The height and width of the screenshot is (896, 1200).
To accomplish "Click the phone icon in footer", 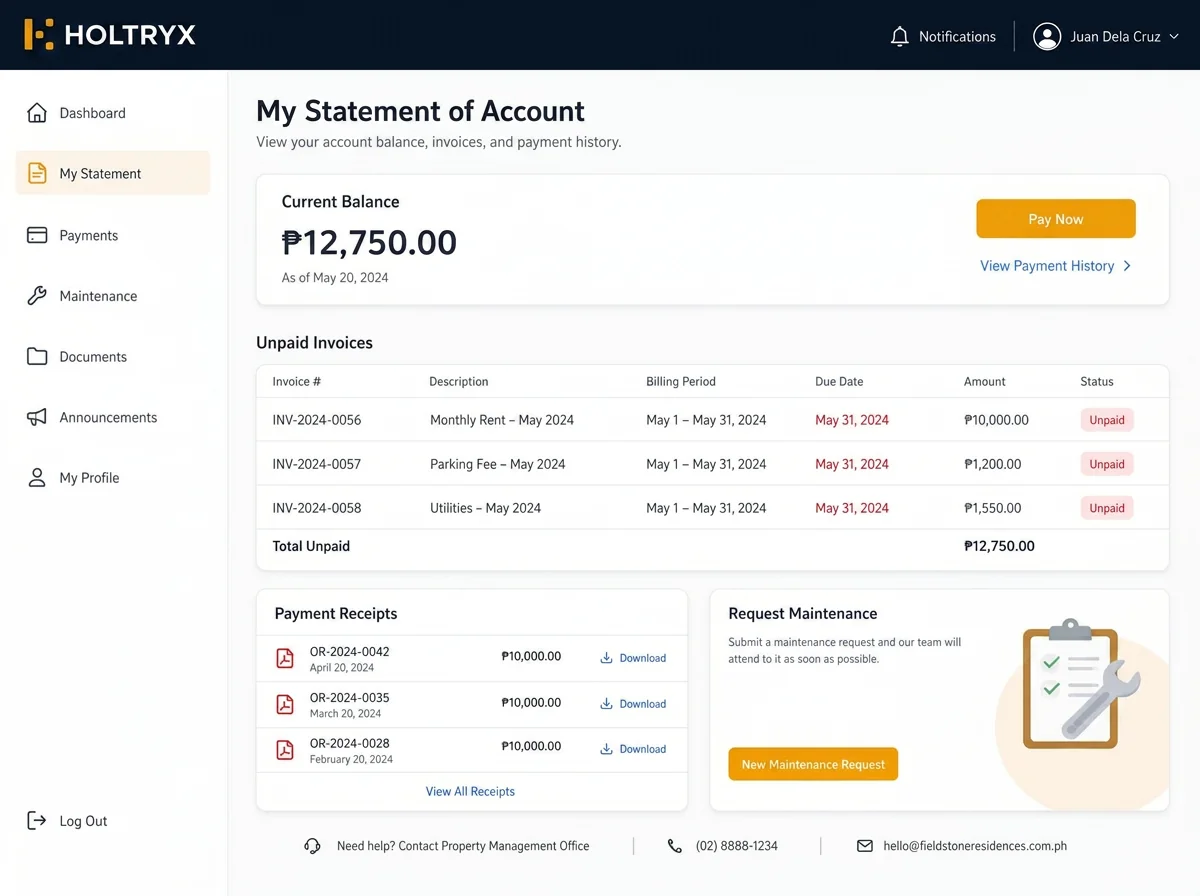I will pyautogui.click(x=675, y=846).
